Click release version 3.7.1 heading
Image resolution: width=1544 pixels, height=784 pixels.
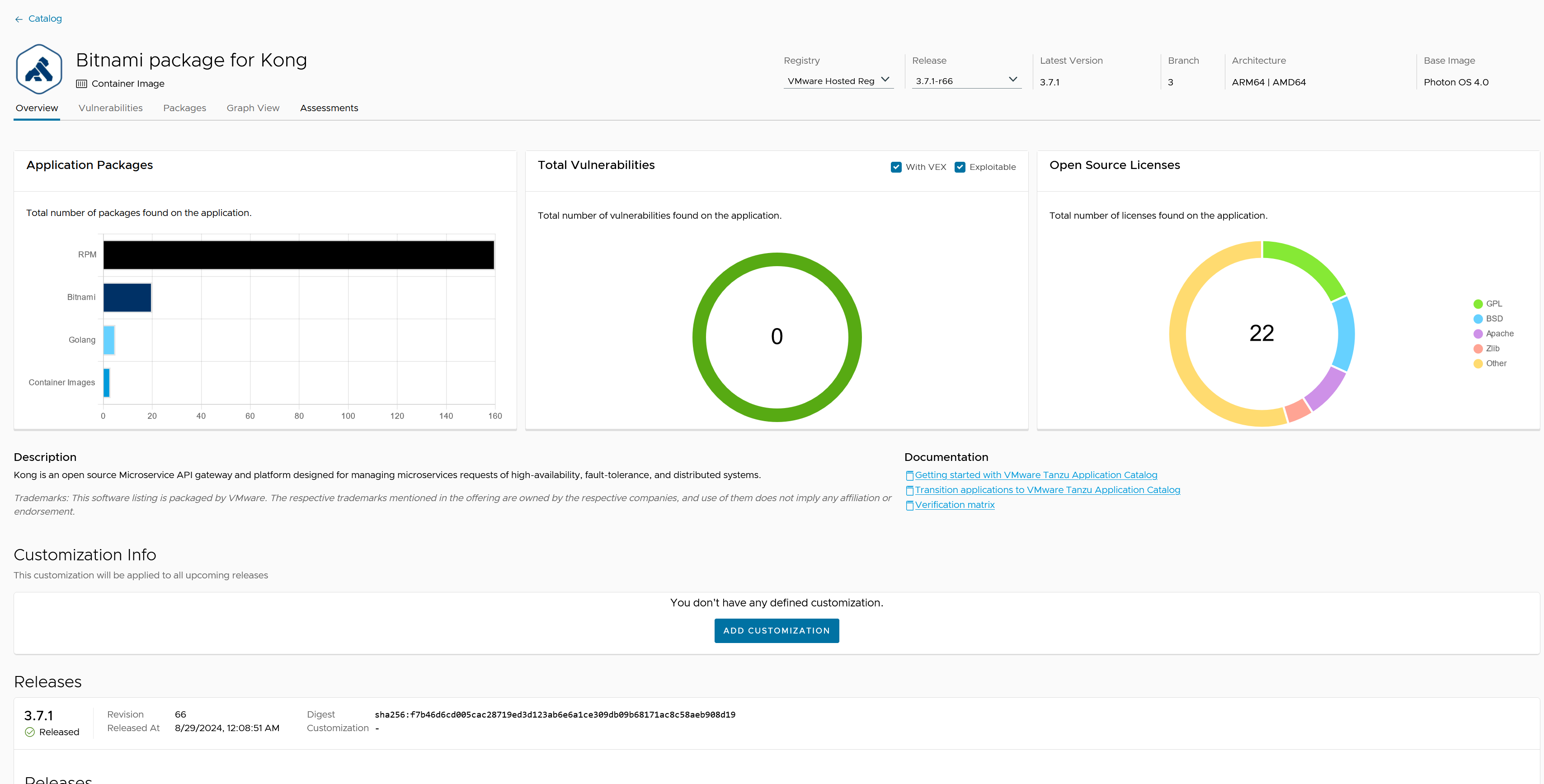click(38, 716)
